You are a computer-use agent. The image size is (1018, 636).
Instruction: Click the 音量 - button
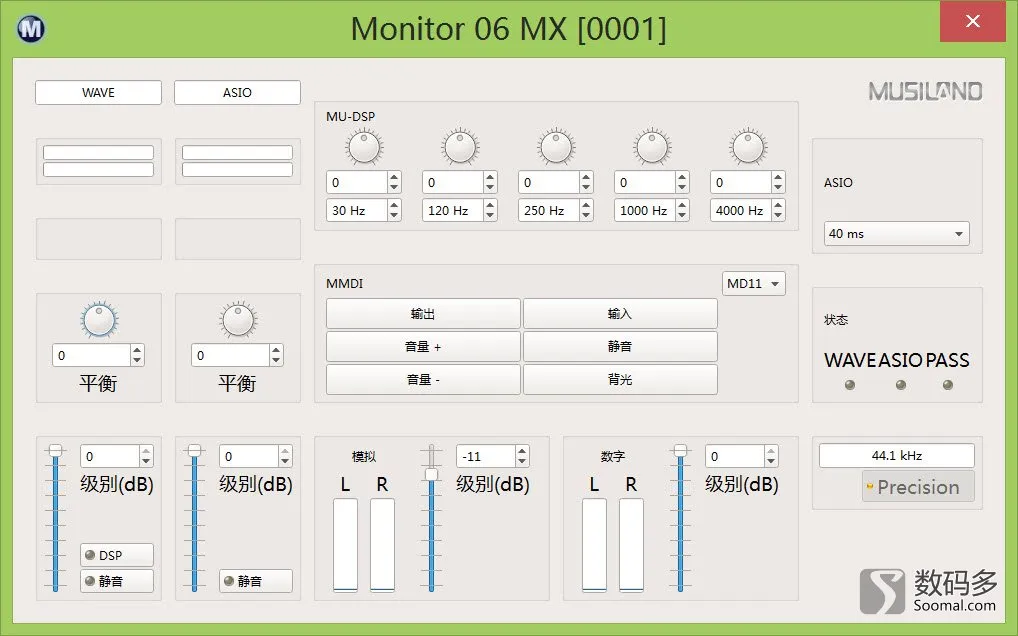(423, 380)
